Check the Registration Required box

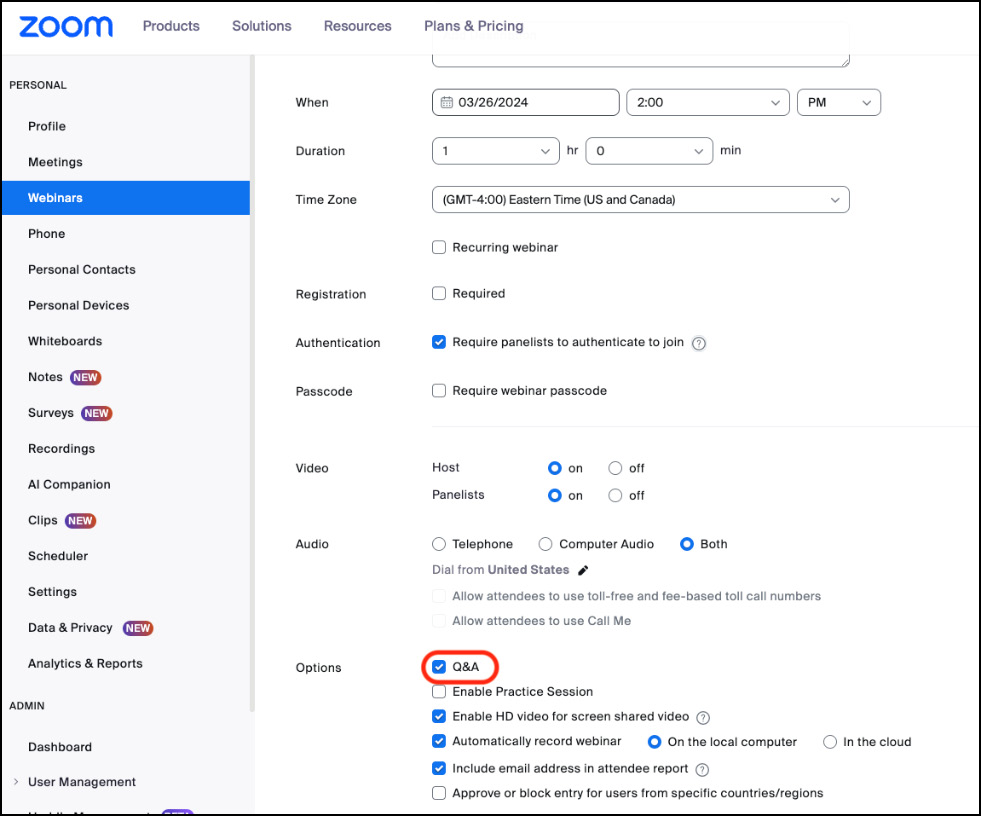pyautogui.click(x=439, y=293)
